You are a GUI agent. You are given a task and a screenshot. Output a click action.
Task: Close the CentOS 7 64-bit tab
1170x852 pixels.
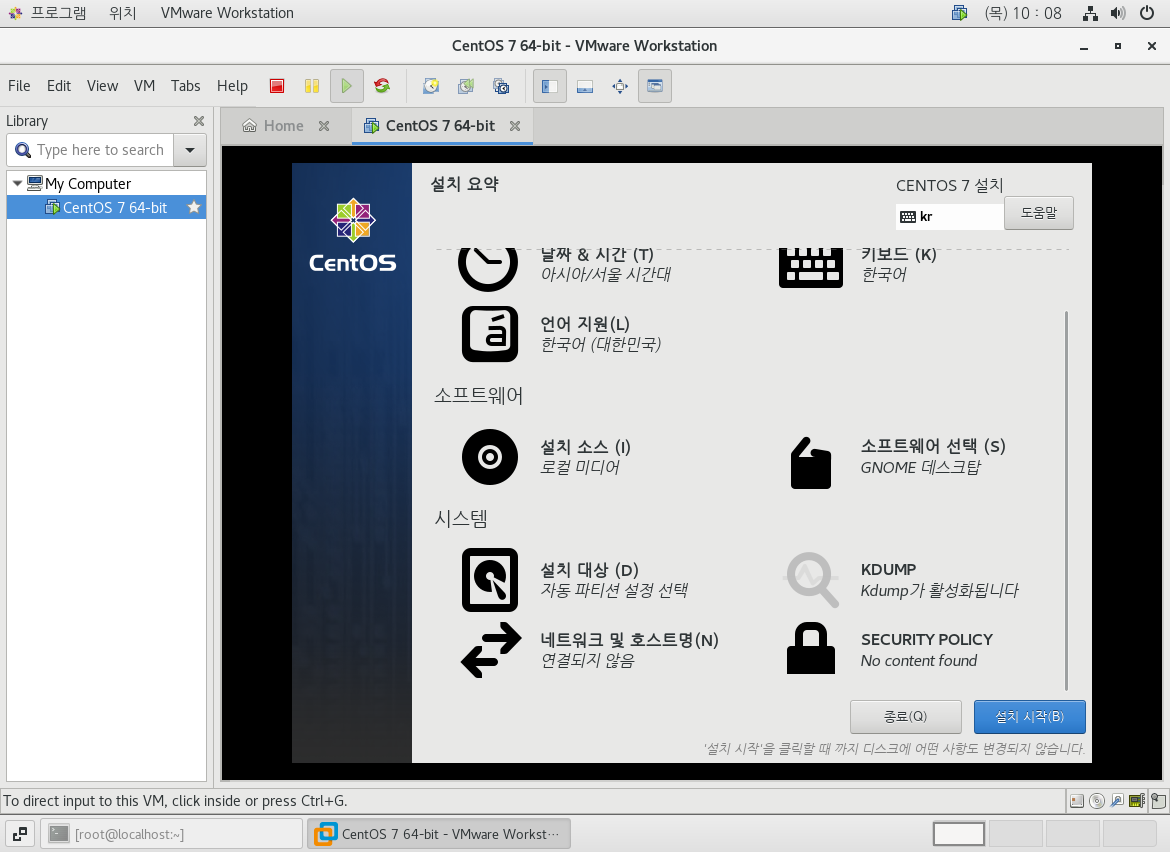point(515,126)
